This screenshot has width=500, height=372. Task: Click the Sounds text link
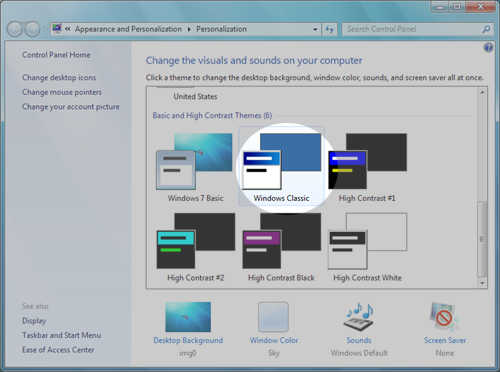click(x=359, y=340)
